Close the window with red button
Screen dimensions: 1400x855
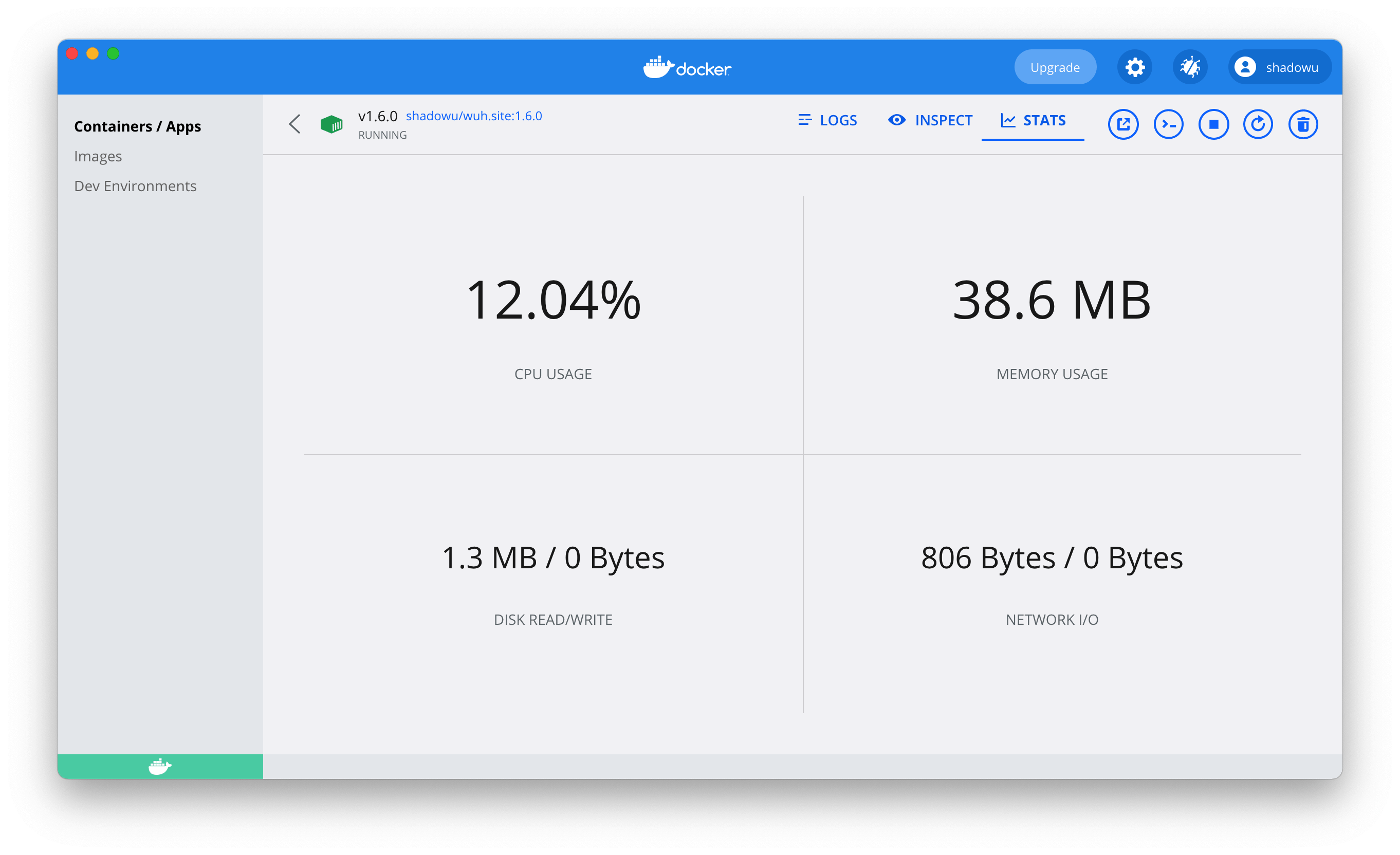coord(72,53)
